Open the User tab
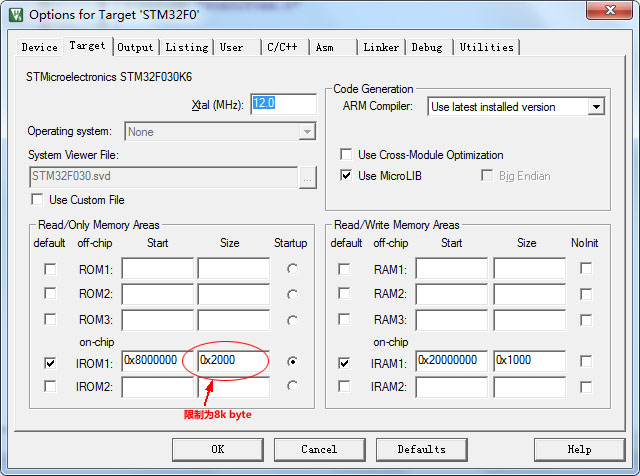The image size is (640, 476). pos(238,47)
